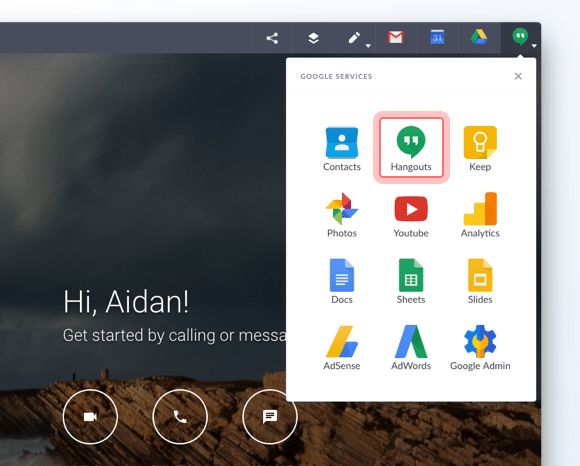
Task: Open Hangouts from Google Services
Action: pyautogui.click(x=411, y=148)
